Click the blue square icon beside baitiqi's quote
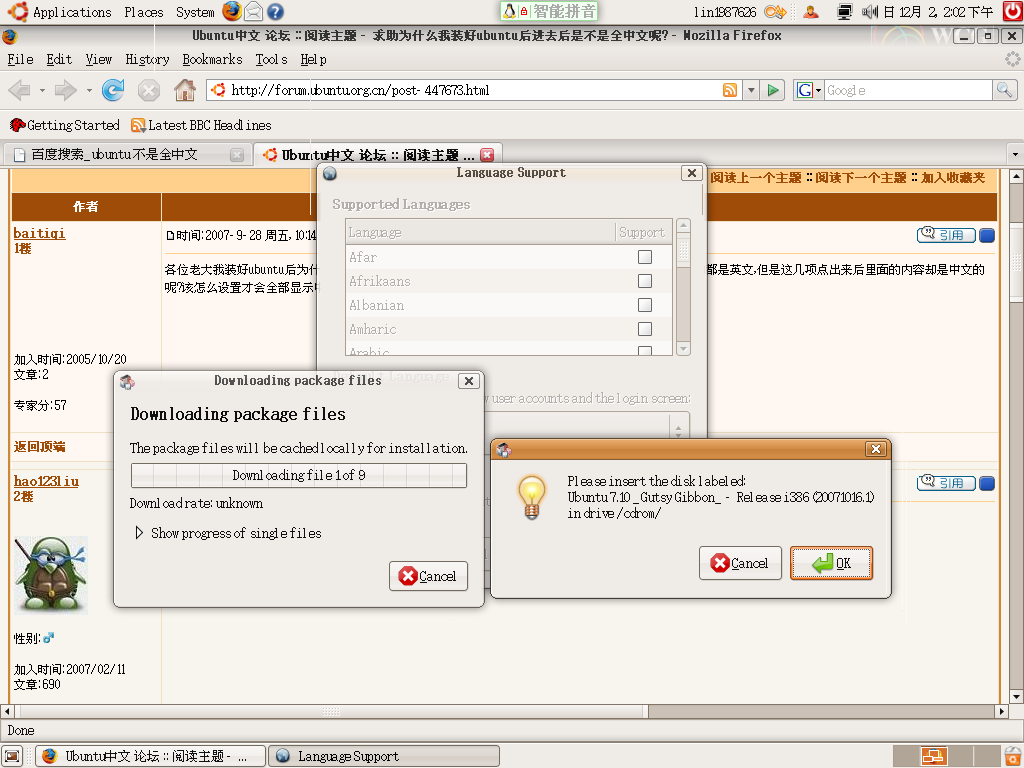Image resolution: width=1024 pixels, height=768 pixels. pyautogui.click(x=987, y=235)
